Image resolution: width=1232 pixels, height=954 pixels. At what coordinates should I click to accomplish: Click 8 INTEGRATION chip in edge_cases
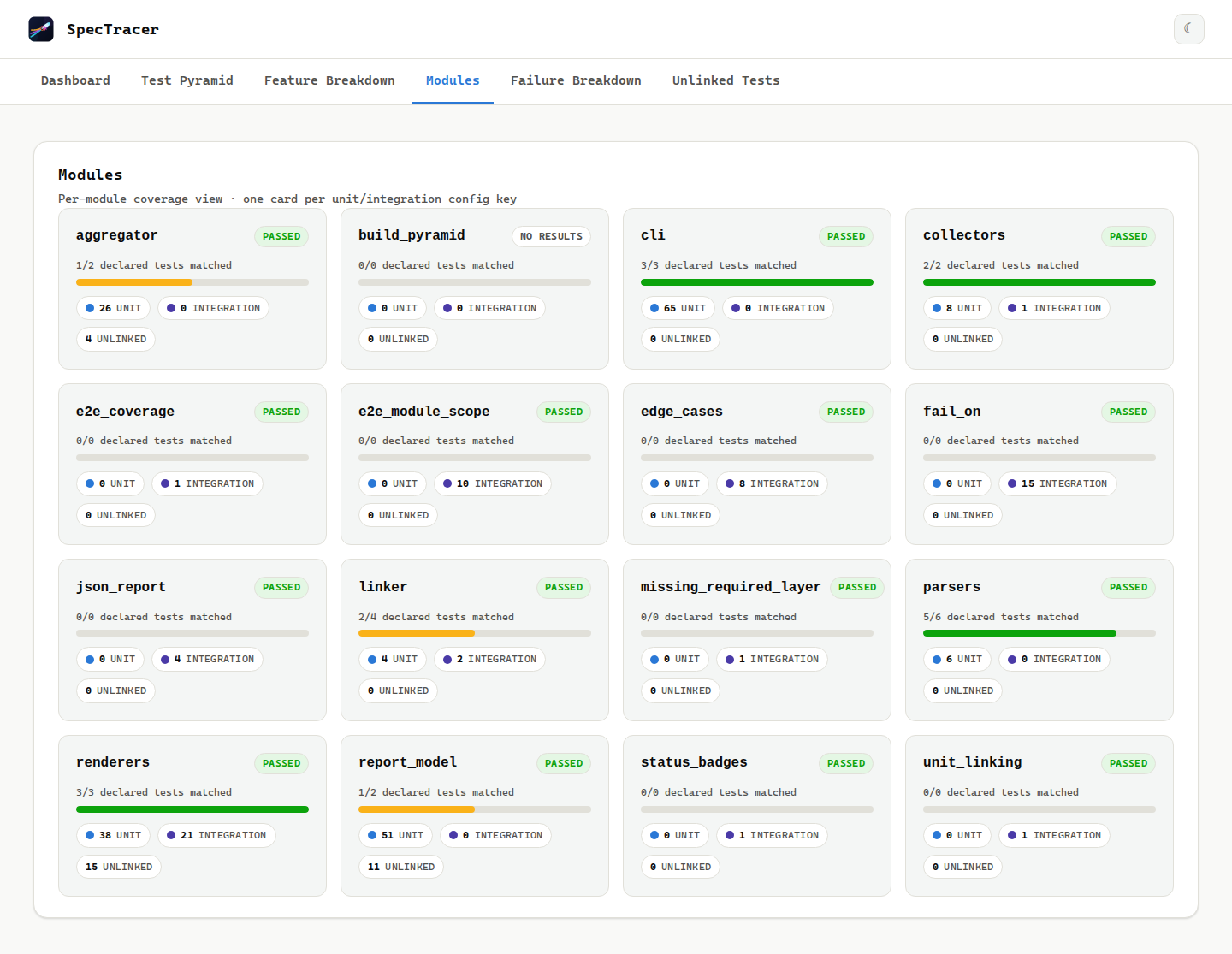pyautogui.click(x=772, y=483)
